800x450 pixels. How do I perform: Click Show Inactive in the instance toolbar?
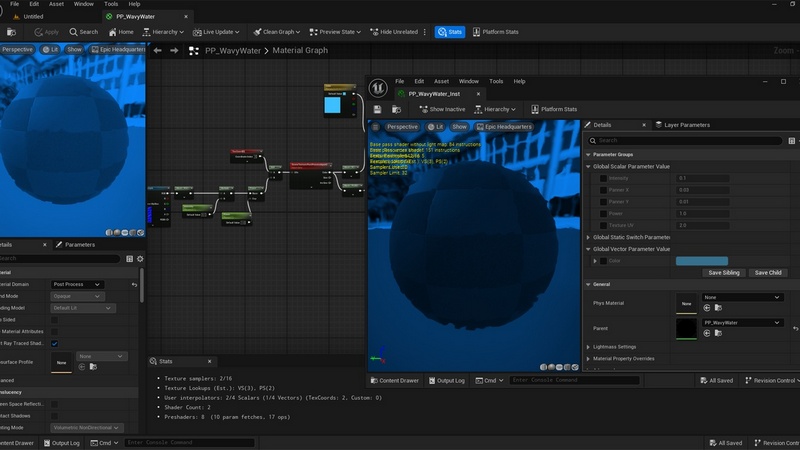point(442,109)
